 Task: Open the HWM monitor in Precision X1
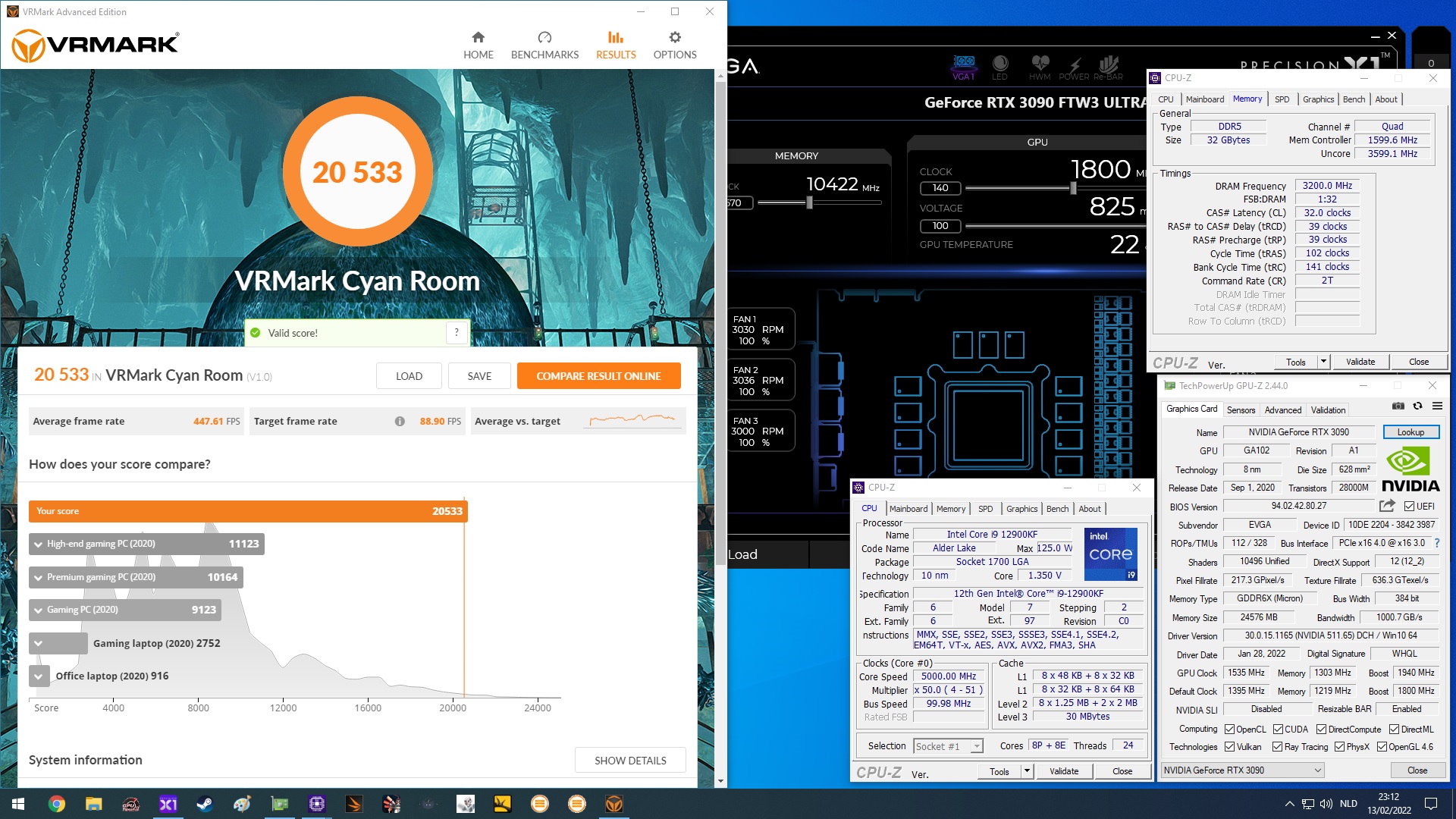[x=1040, y=67]
